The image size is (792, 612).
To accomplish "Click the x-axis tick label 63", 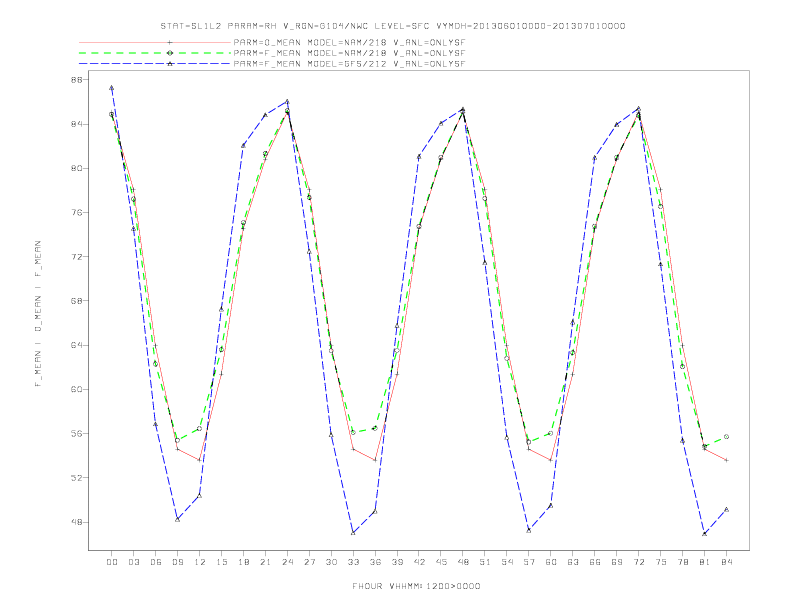I will tap(573, 562).
